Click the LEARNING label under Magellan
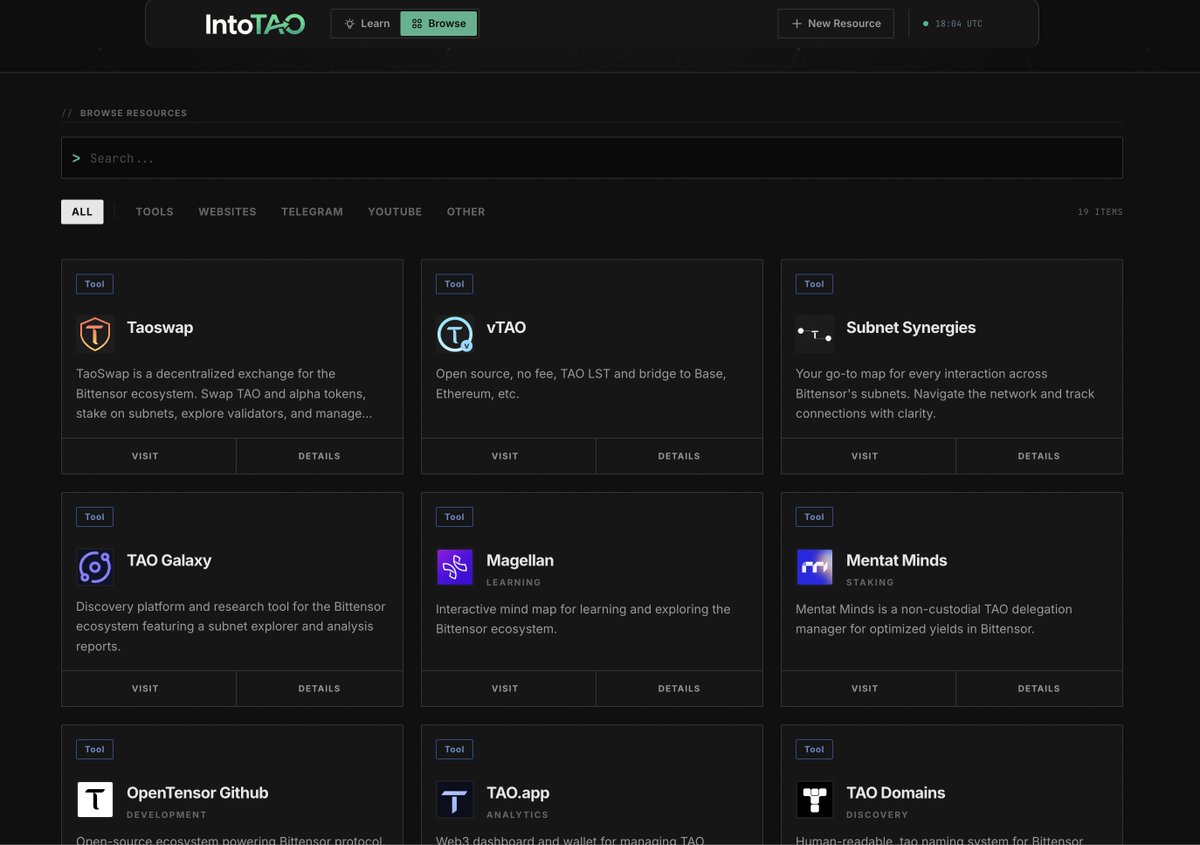1200x845 pixels. 514,582
